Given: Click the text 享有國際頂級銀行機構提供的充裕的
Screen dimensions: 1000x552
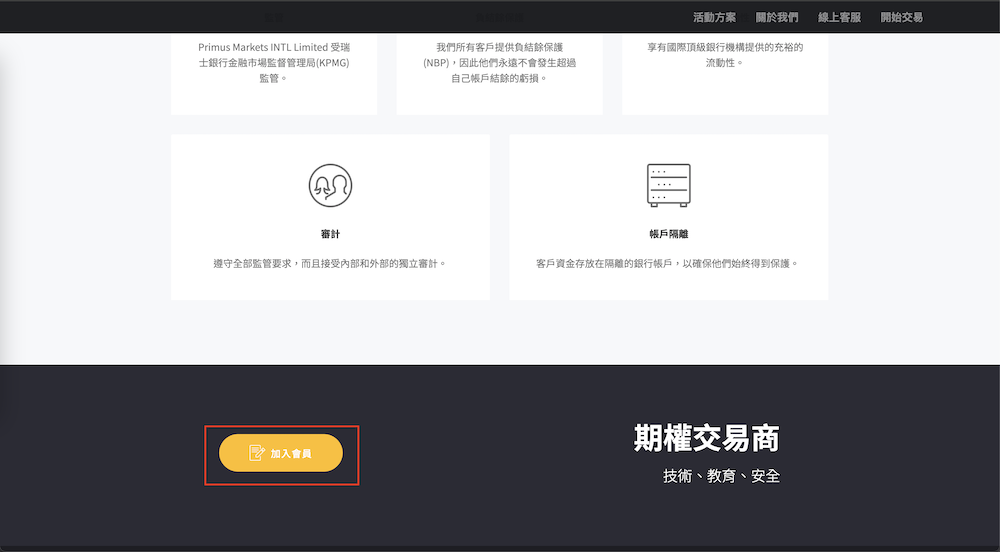Looking at the screenshot, I should point(724,47).
